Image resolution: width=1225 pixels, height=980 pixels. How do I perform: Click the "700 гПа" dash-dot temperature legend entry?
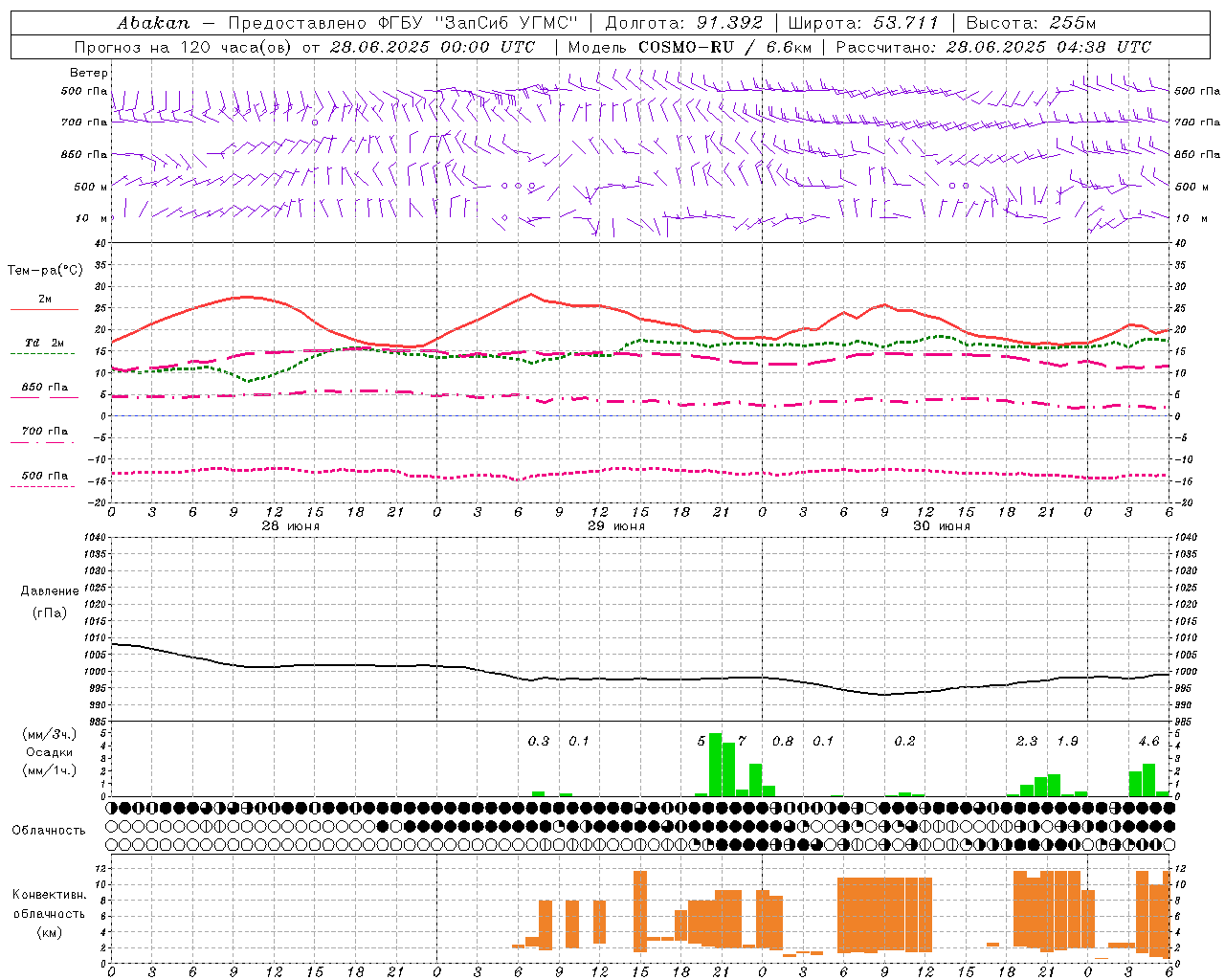coord(44,431)
